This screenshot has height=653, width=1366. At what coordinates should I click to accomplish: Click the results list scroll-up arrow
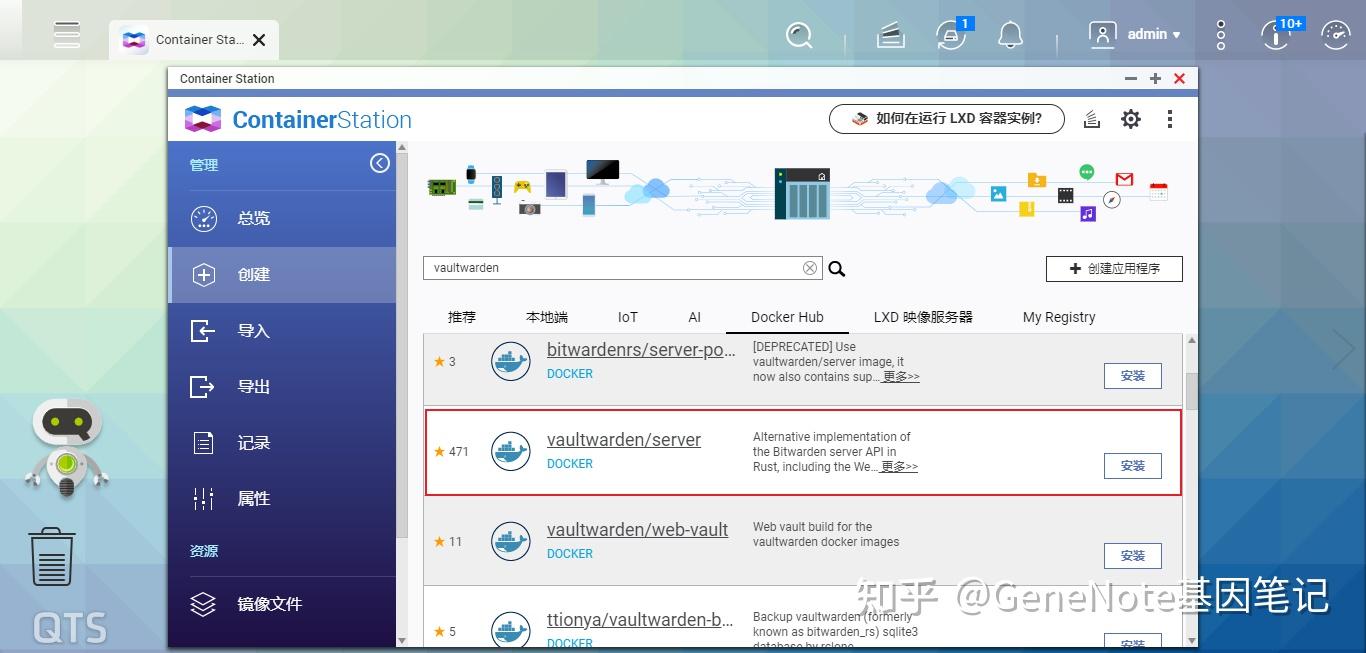[1191, 341]
